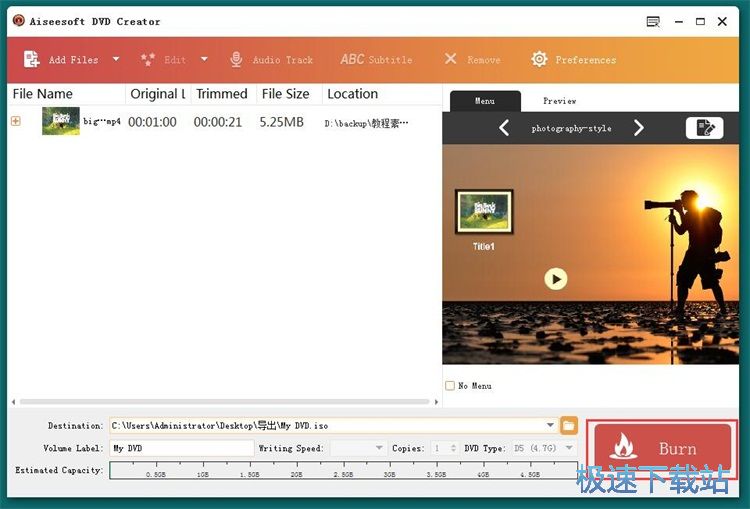Go to next menu template arrow
750x509 pixels.
[639, 128]
